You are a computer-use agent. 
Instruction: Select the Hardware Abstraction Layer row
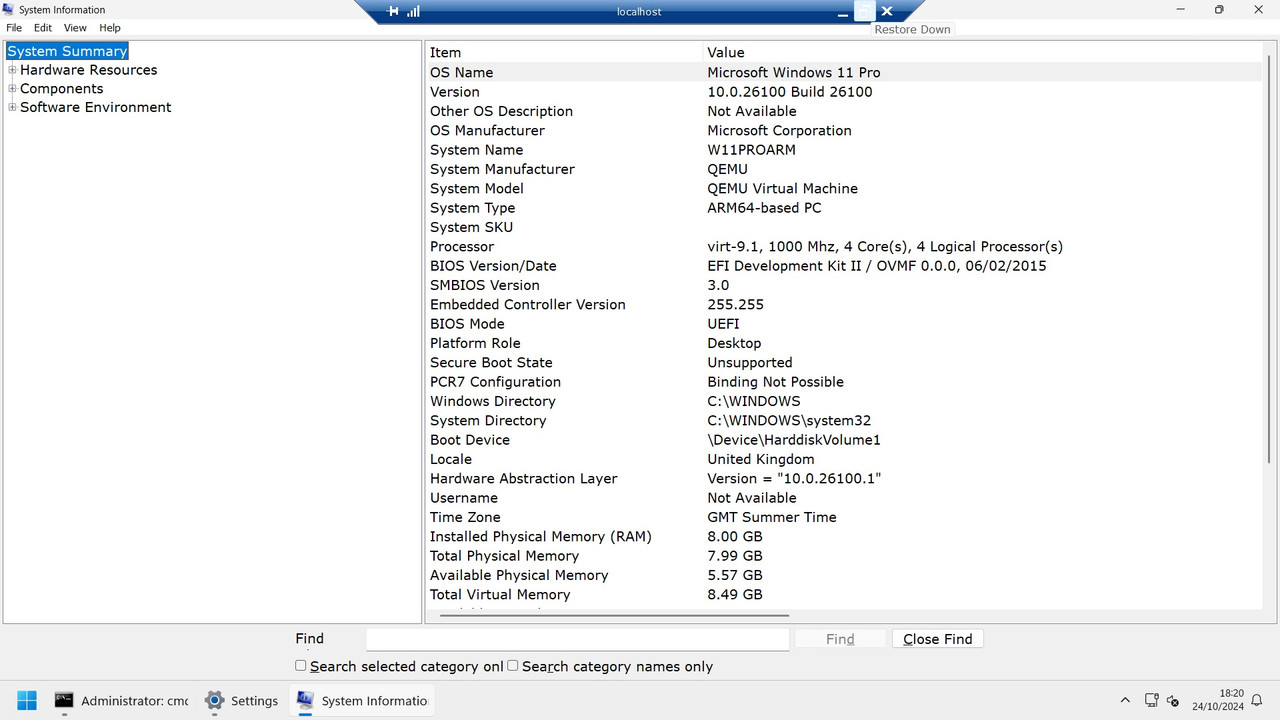click(844, 479)
